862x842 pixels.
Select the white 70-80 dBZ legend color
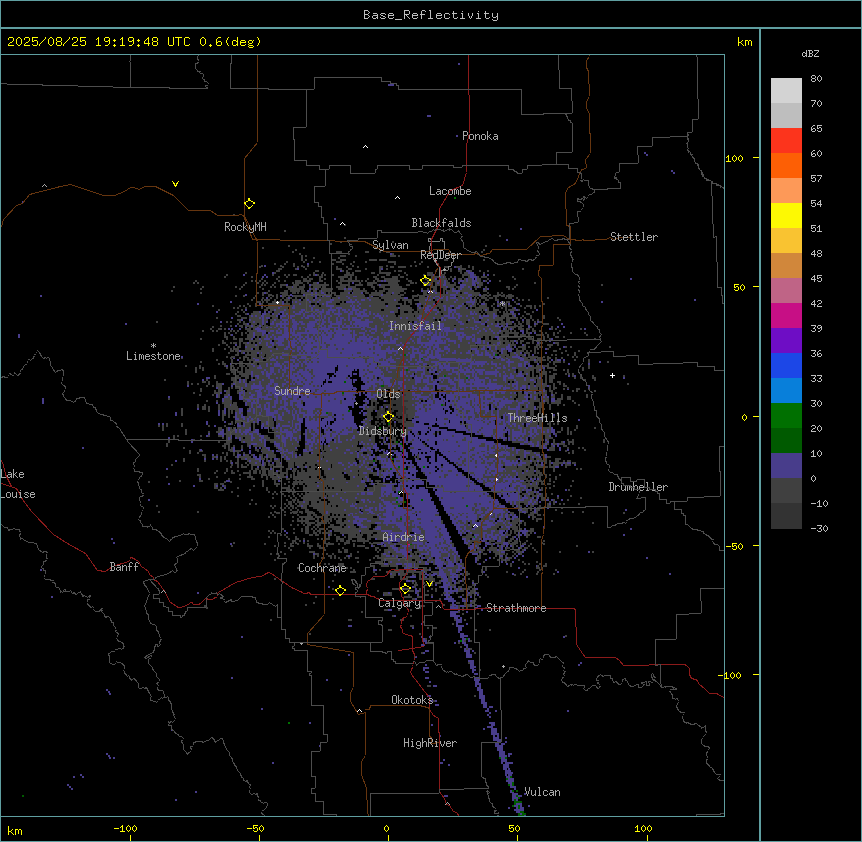[786, 91]
